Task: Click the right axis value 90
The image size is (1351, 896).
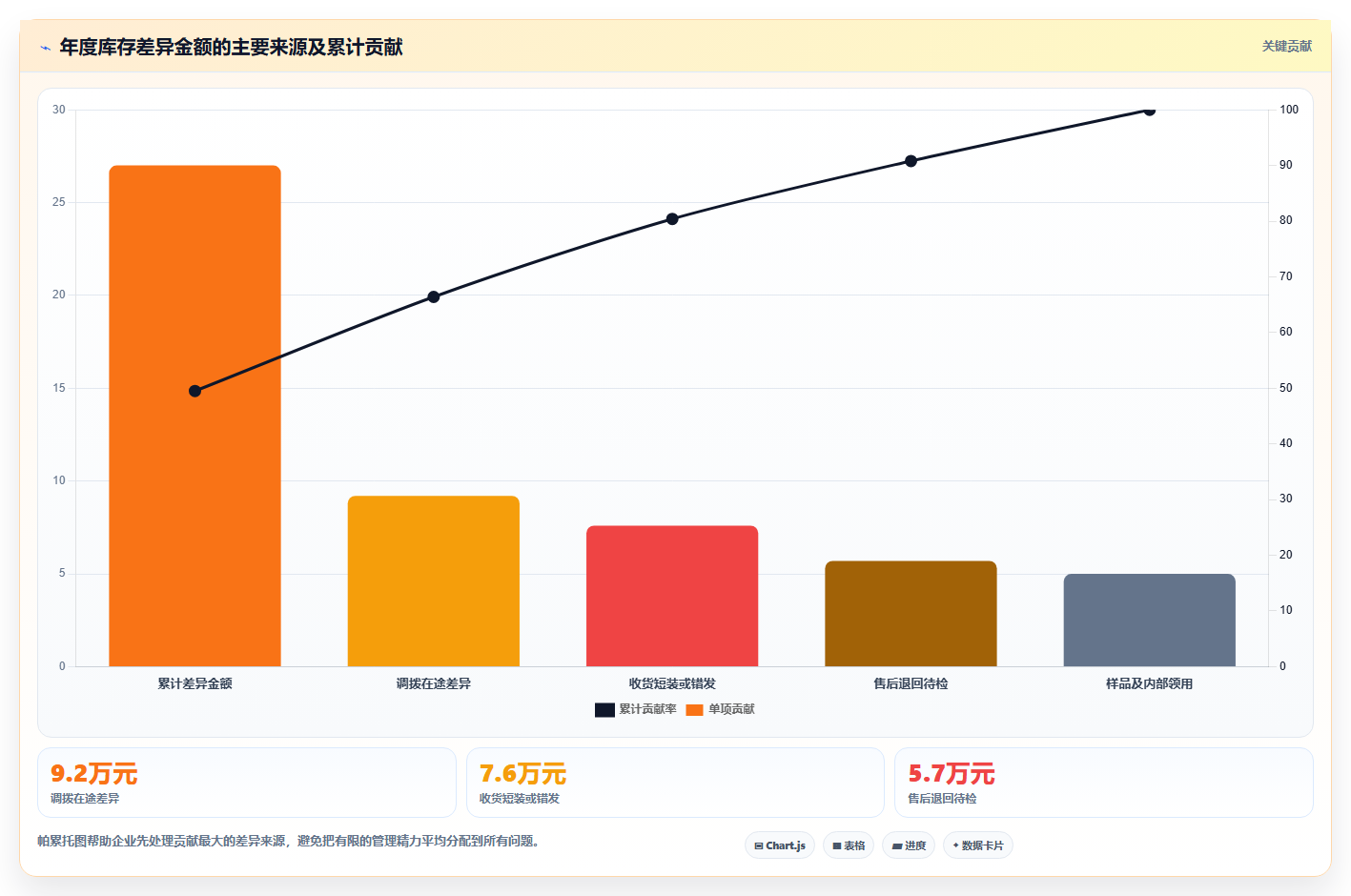Action: point(1286,165)
